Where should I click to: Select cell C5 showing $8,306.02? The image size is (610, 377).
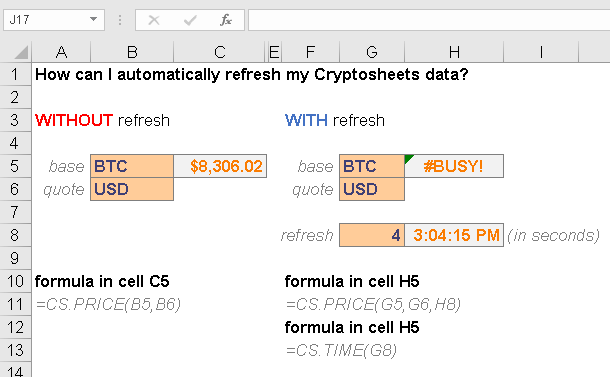pyautogui.click(x=220, y=166)
